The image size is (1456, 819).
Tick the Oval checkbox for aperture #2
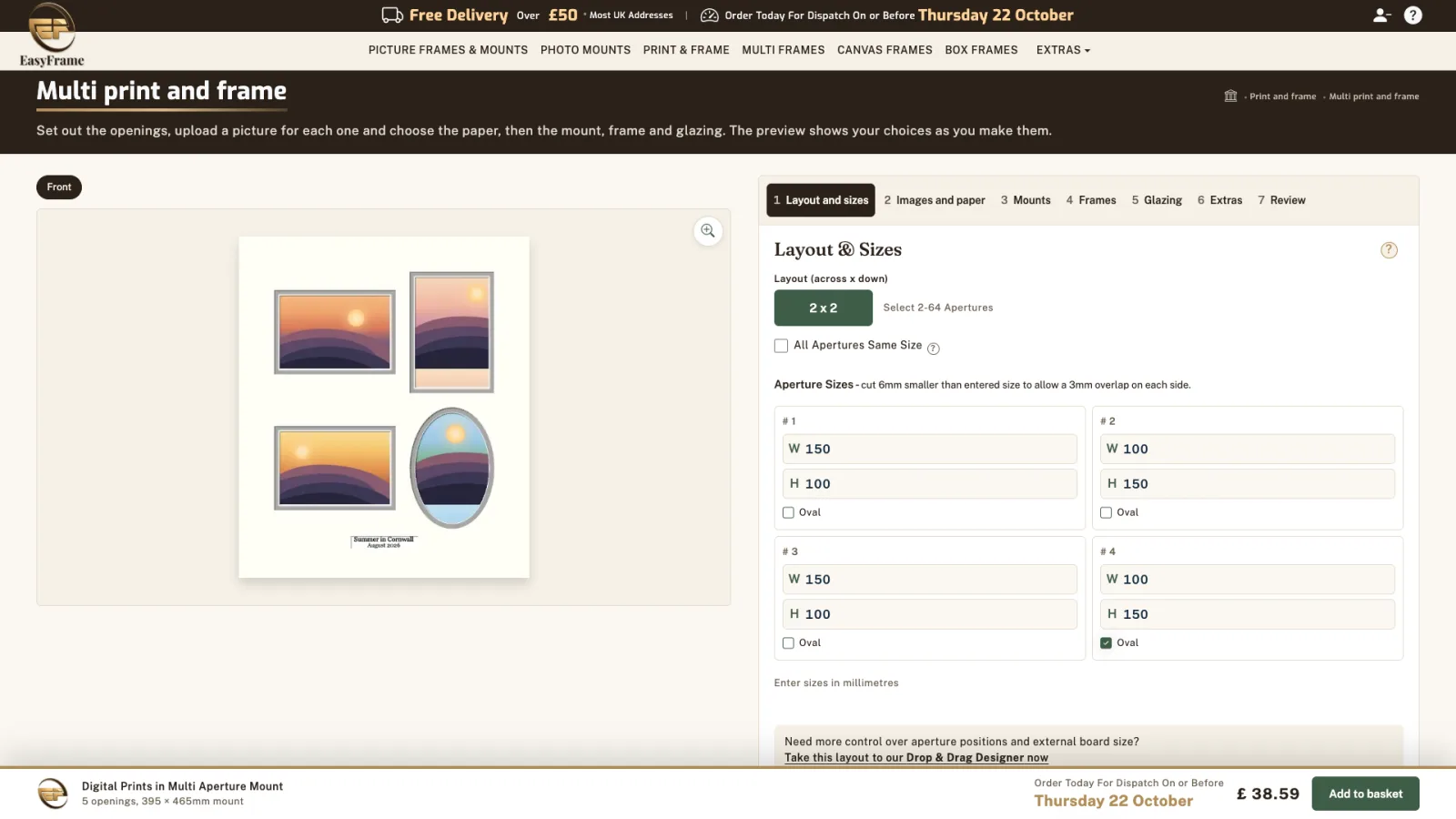click(x=1106, y=512)
